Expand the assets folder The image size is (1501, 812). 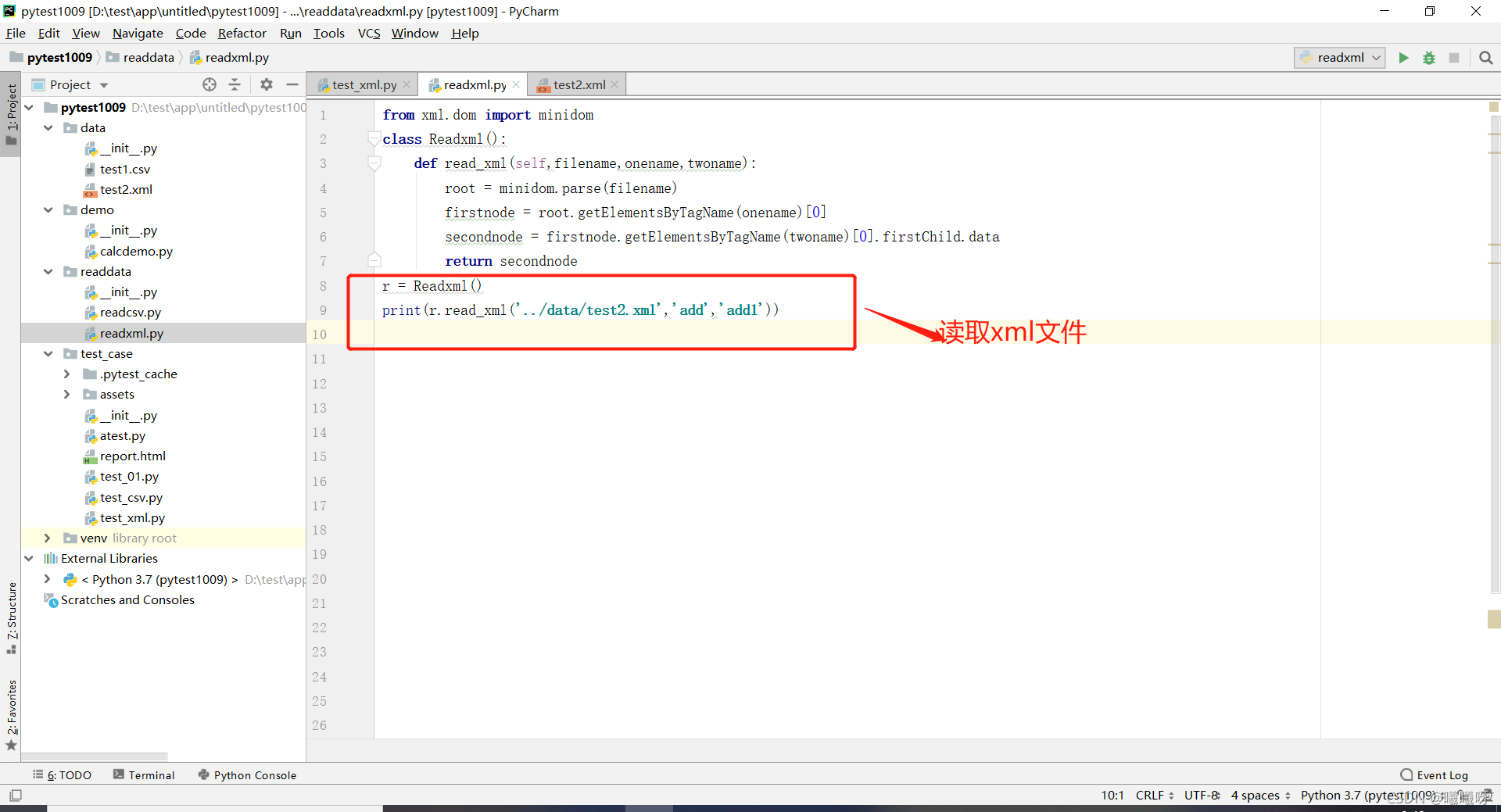[67, 394]
